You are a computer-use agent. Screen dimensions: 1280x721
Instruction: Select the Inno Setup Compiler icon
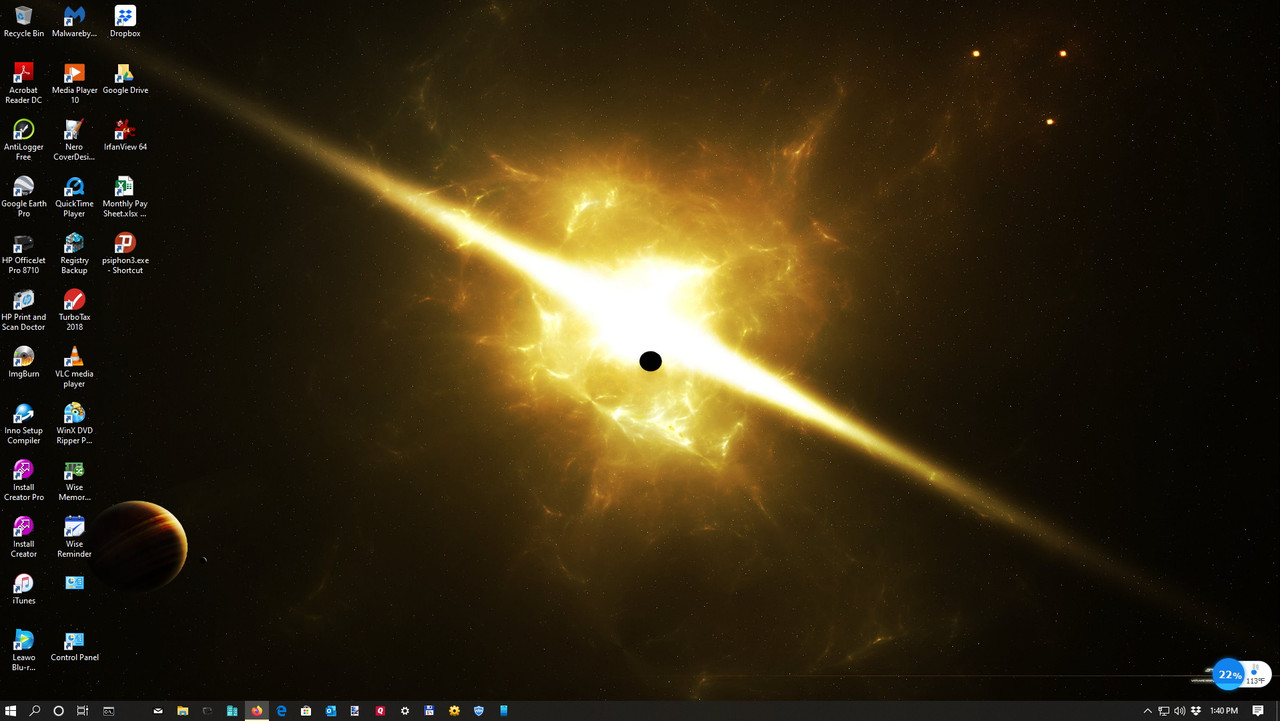24,424
